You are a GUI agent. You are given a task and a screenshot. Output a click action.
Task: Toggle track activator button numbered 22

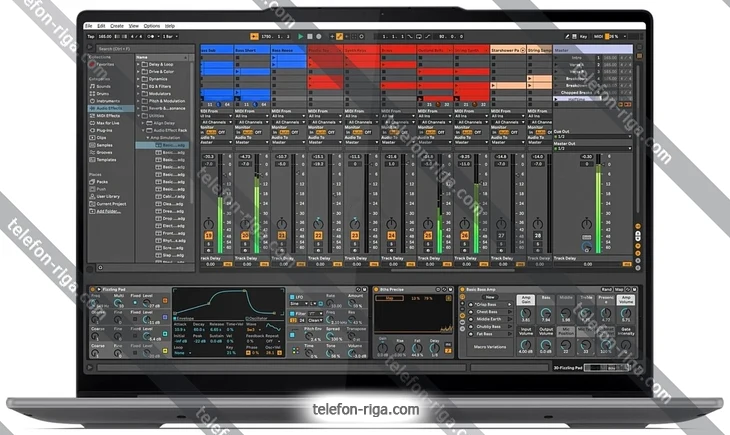(318, 236)
